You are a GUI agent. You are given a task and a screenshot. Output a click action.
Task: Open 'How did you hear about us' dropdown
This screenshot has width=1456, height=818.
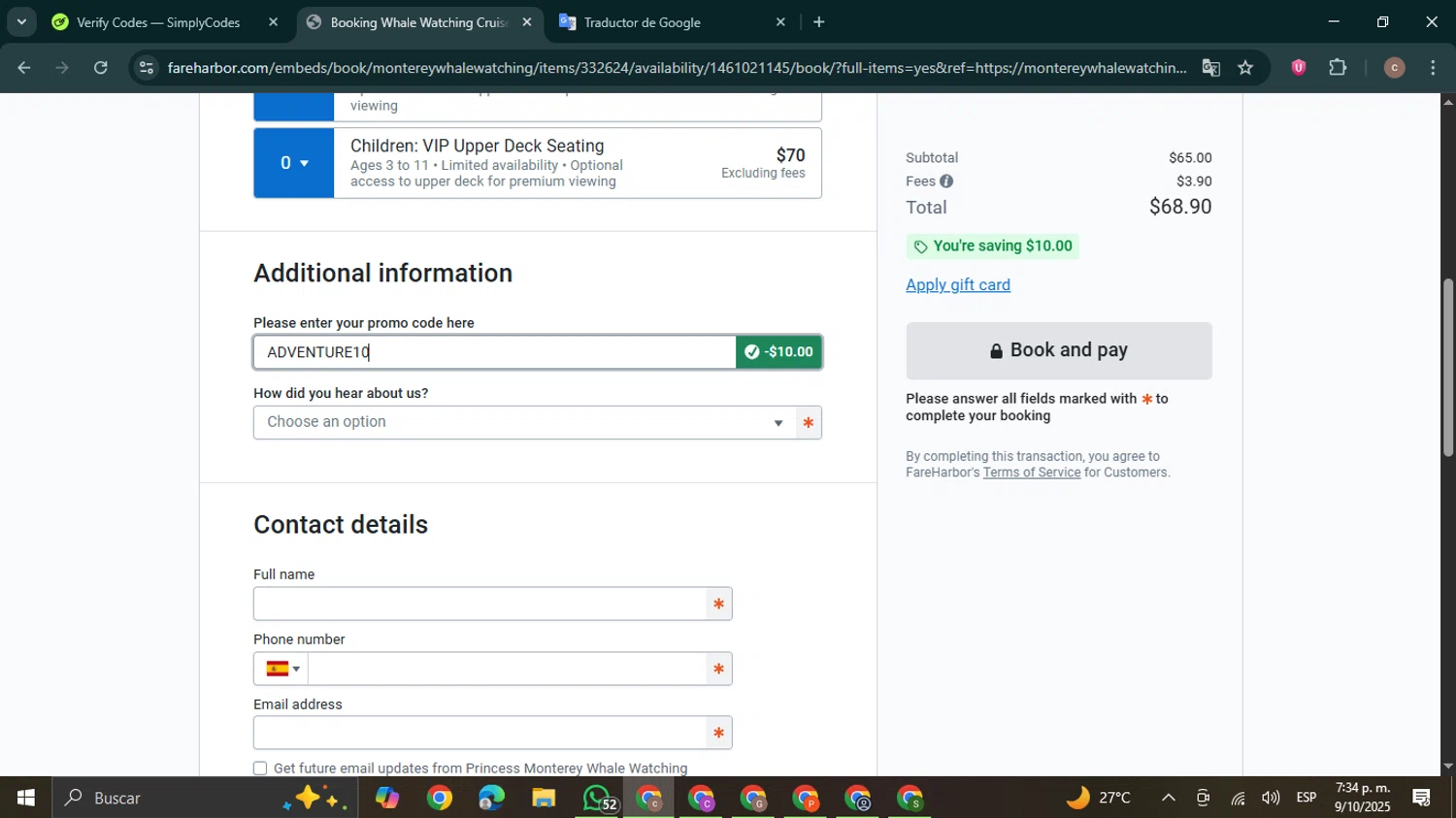pyautogui.click(x=525, y=422)
